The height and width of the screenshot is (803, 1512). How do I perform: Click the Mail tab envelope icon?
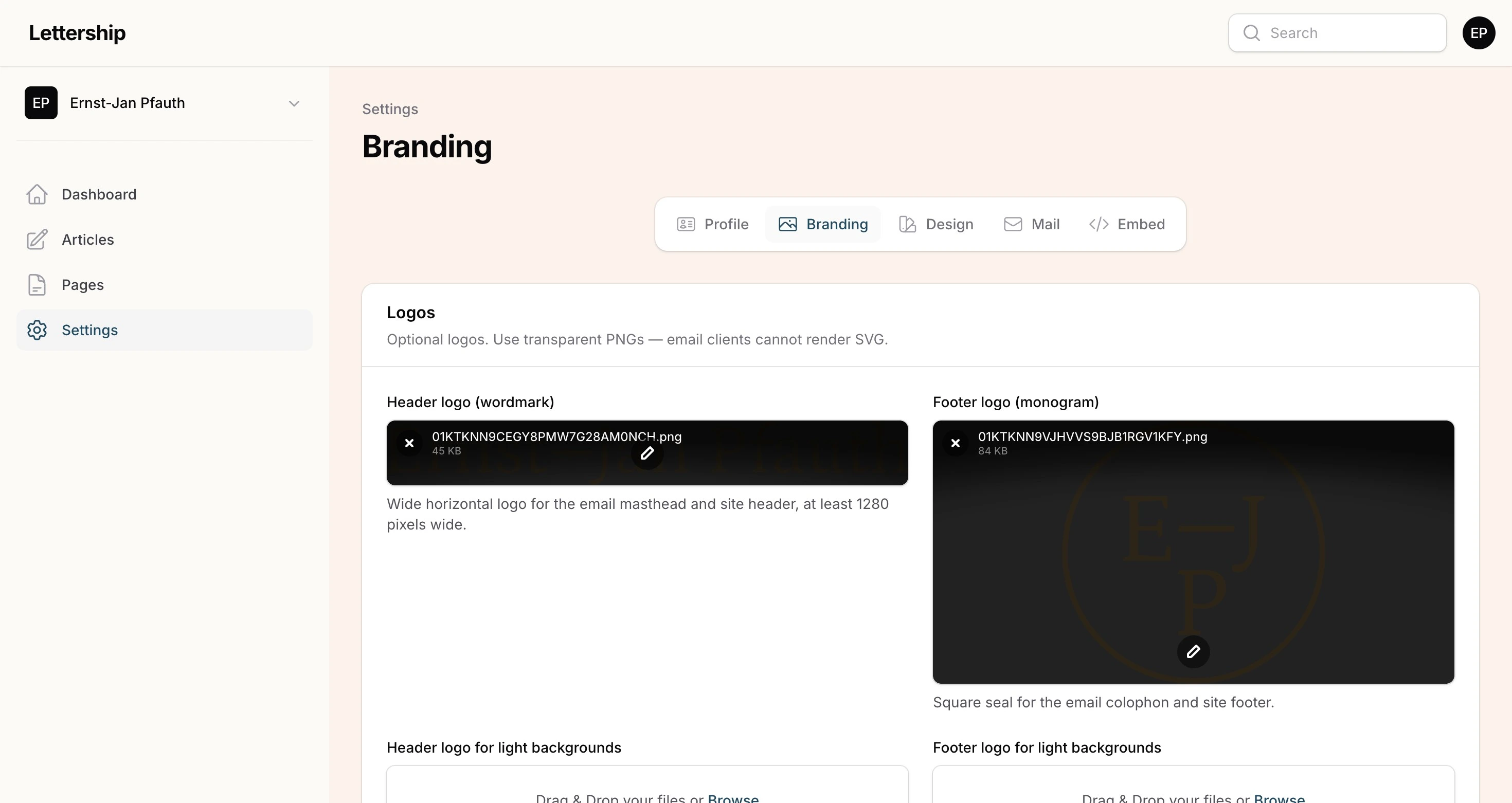pos(1013,224)
